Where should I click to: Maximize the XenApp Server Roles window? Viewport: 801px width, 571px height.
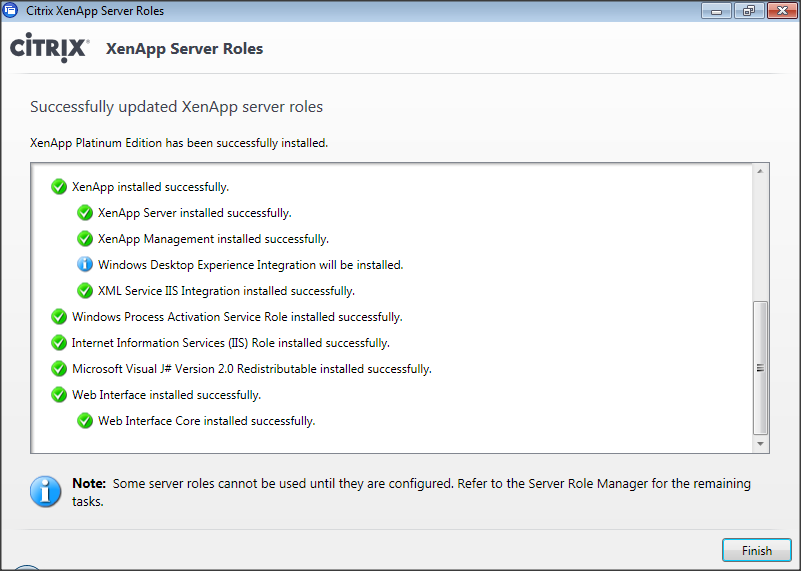click(x=746, y=11)
